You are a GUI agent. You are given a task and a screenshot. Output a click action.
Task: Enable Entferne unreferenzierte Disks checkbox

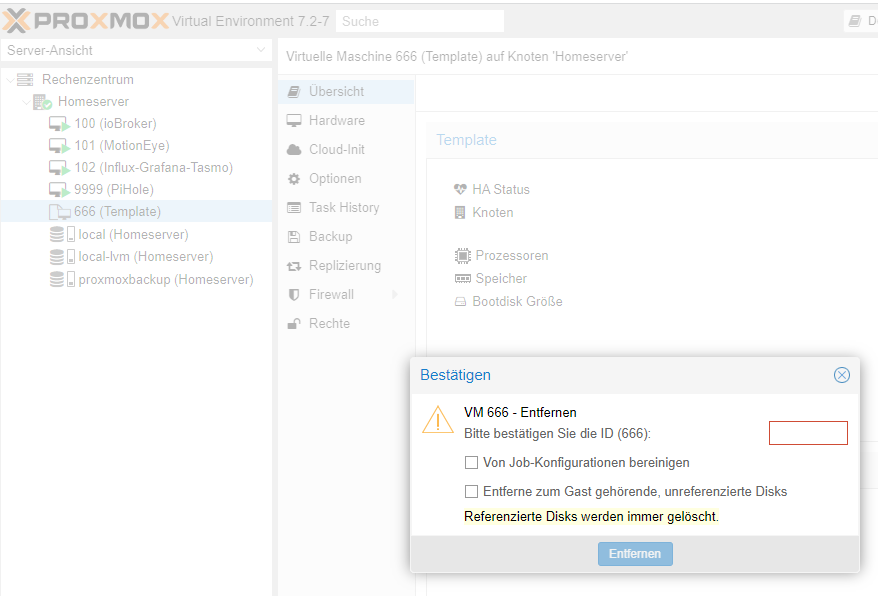[471, 492]
